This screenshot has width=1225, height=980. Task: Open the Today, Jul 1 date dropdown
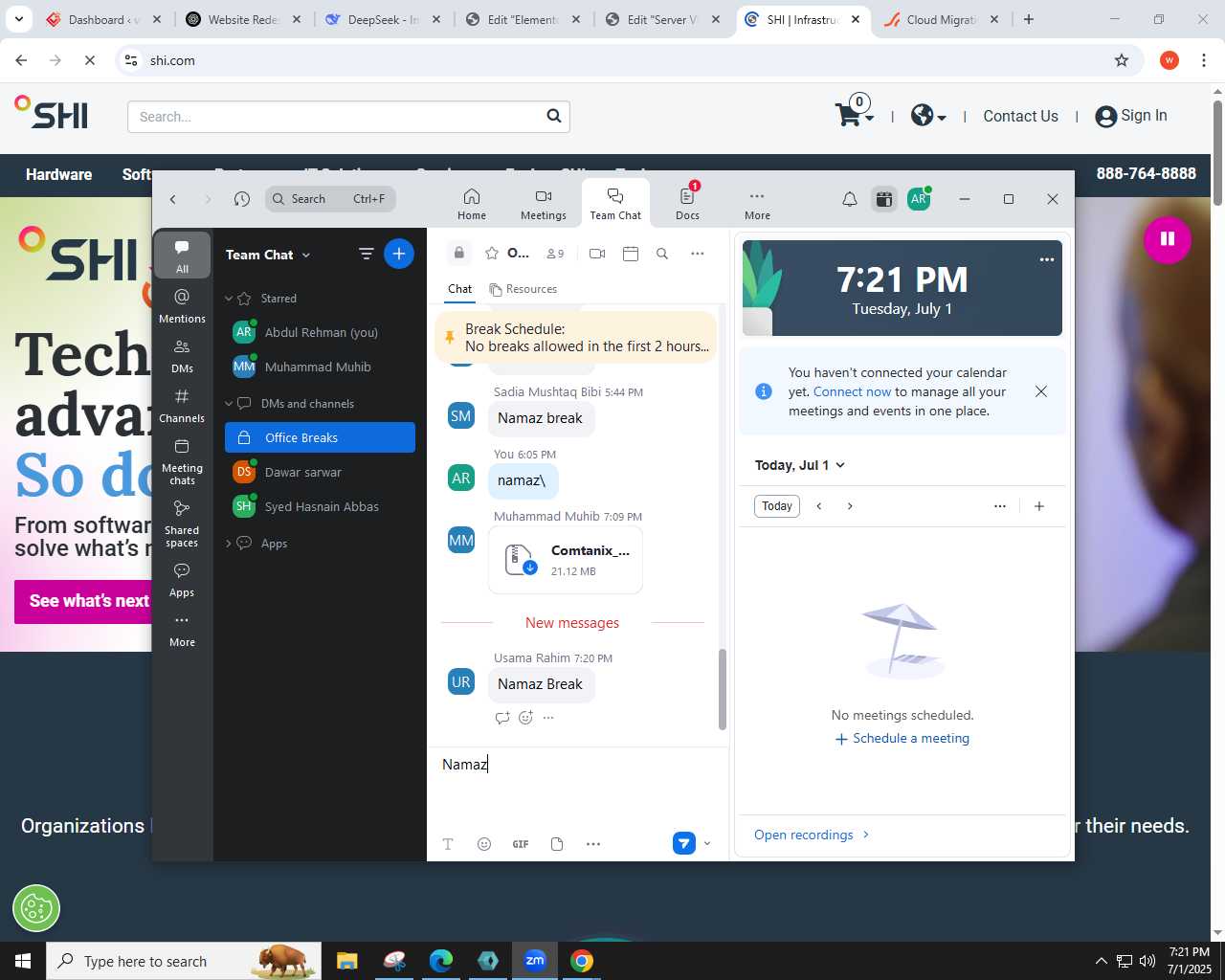coord(800,465)
